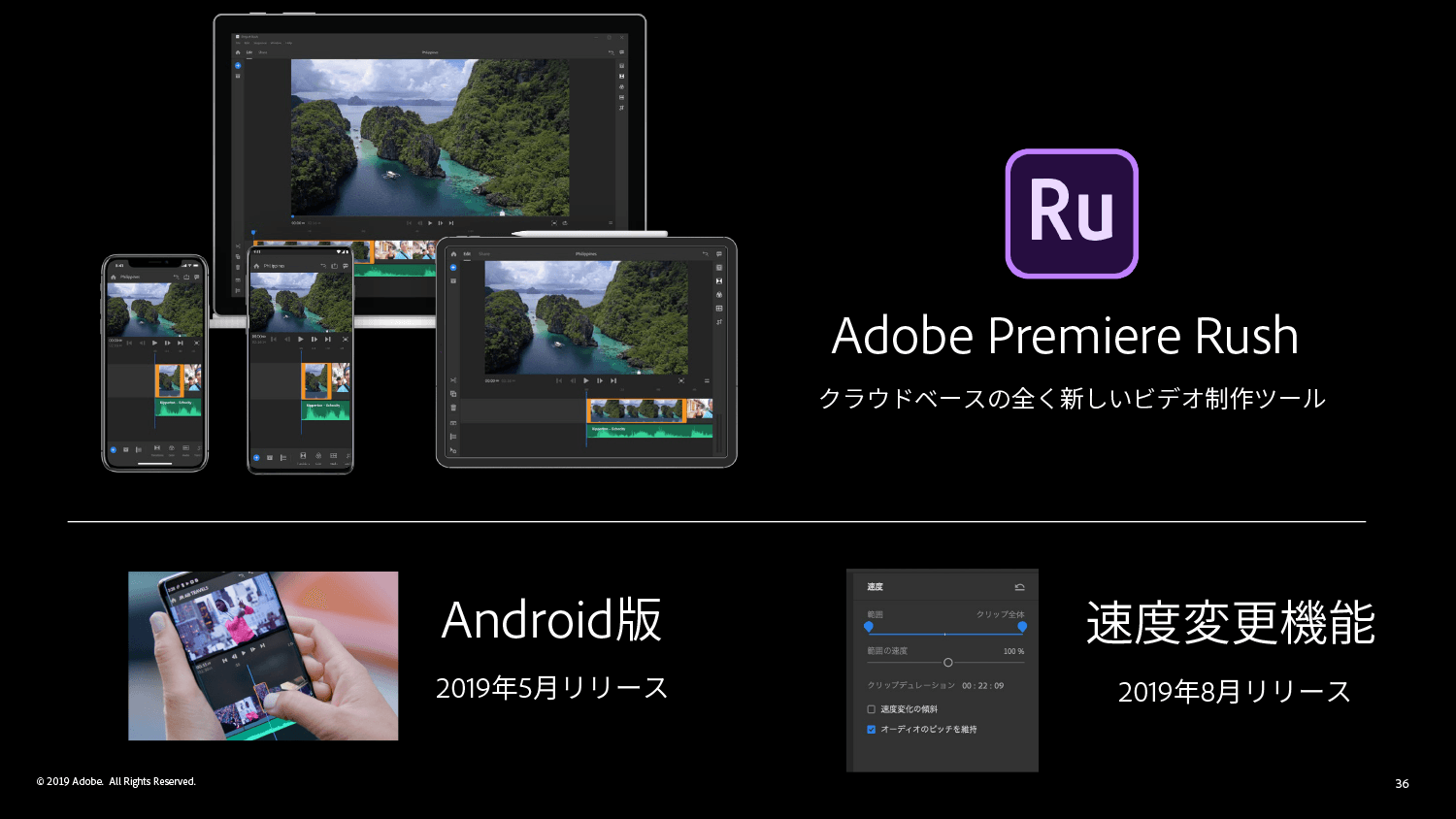Viewport: 1456px width, 819px height.
Task: Open the Window menu on the laptop app
Action: [277, 43]
